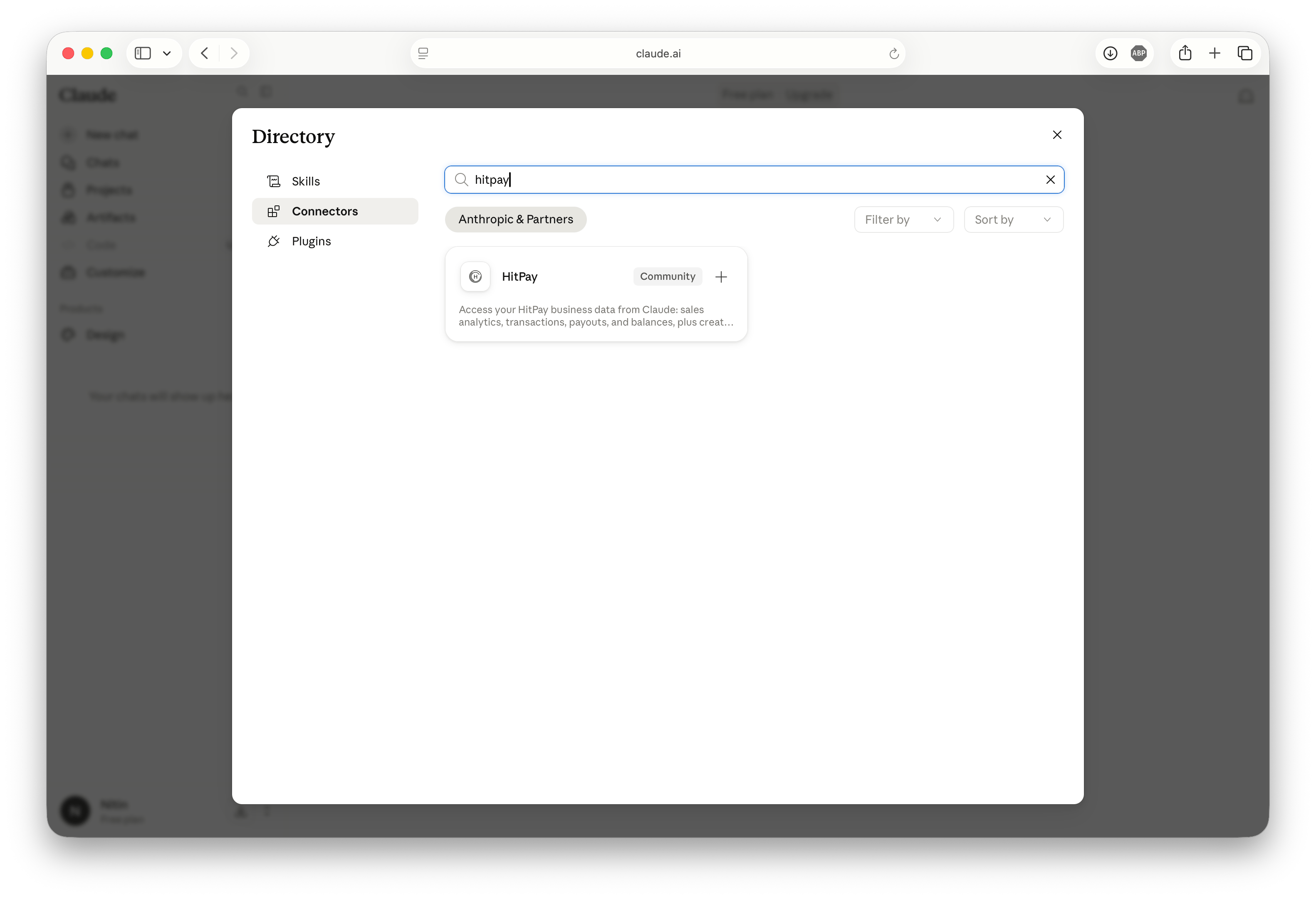Focus the directory search field

click(x=754, y=180)
